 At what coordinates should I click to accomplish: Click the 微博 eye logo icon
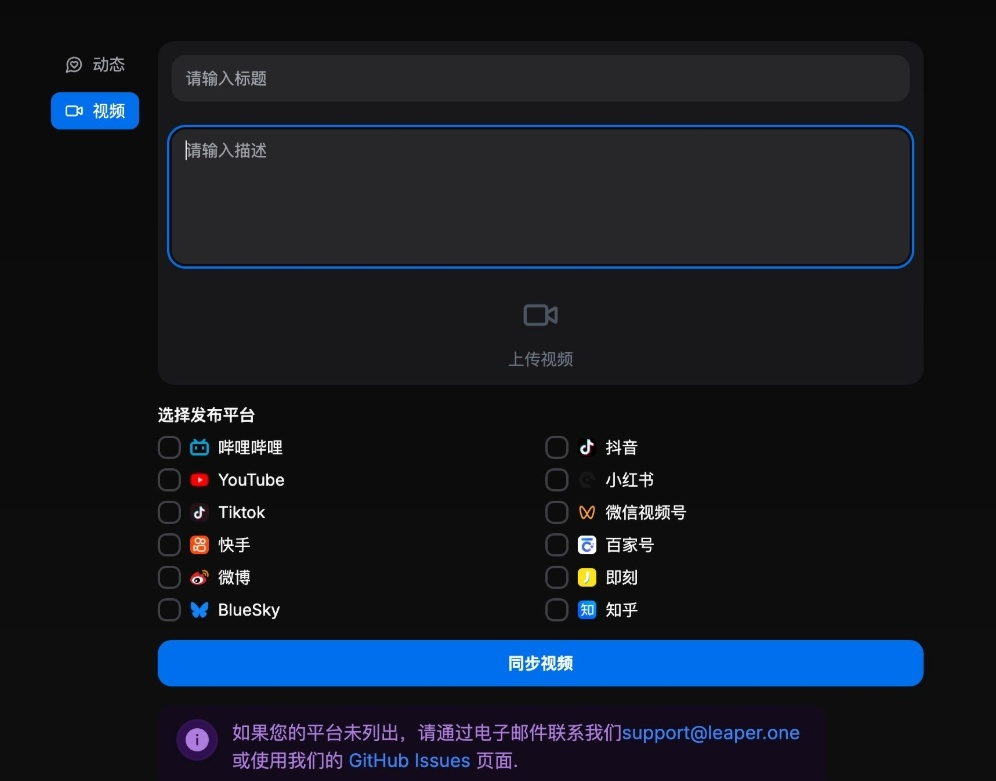tap(199, 577)
